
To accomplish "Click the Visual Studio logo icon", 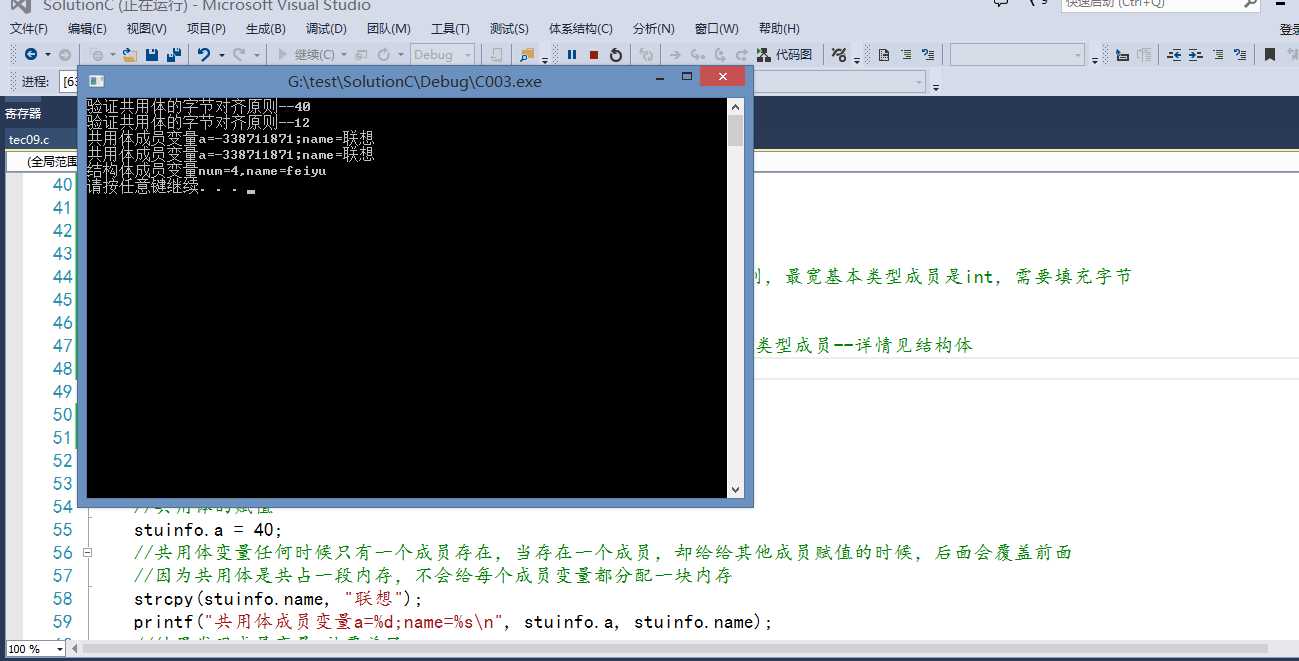I will (20, 5).
